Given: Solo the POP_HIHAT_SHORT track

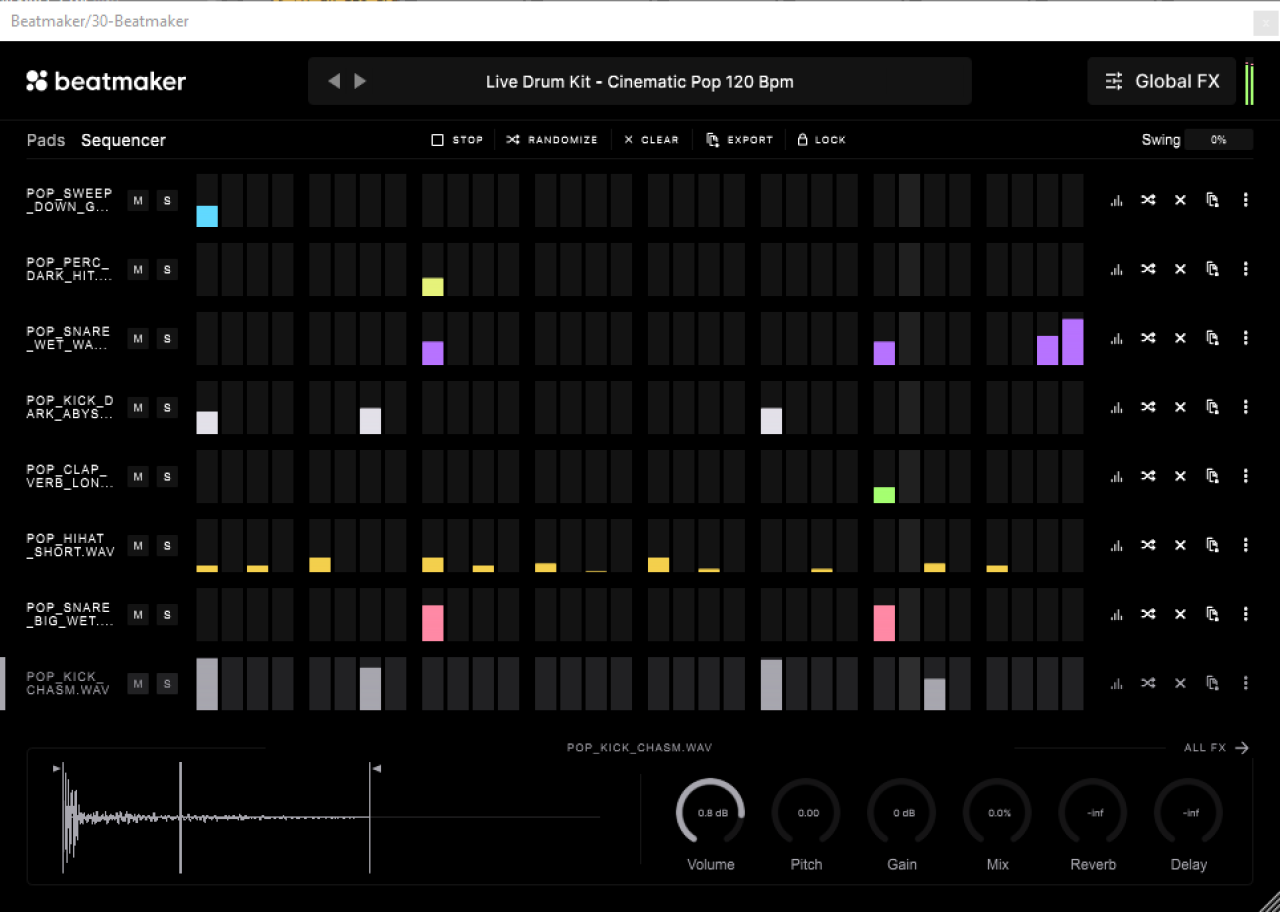Looking at the screenshot, I should (x=167, y=546).
